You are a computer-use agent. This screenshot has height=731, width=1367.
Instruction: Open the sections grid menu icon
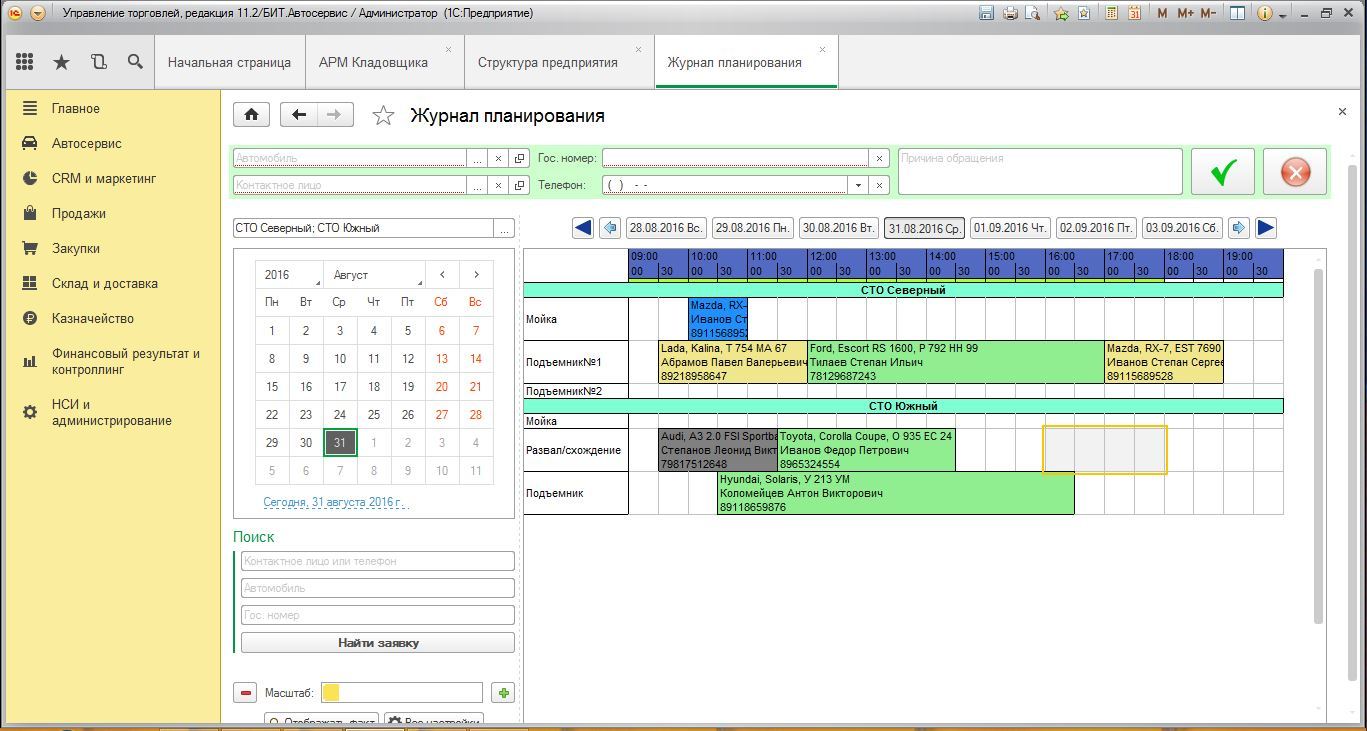(x=25, y=62)
